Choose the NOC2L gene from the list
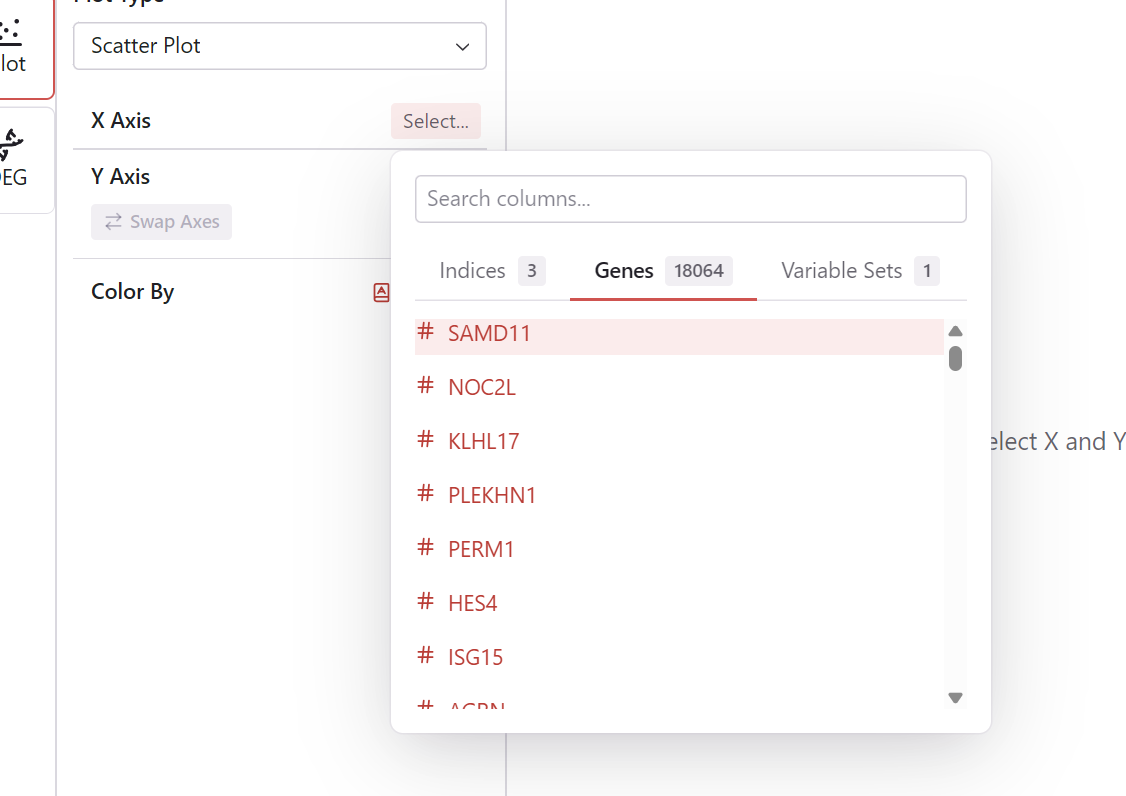This screenshot has height=796, width=1126. pyautogui.click(x=482, y=387)
